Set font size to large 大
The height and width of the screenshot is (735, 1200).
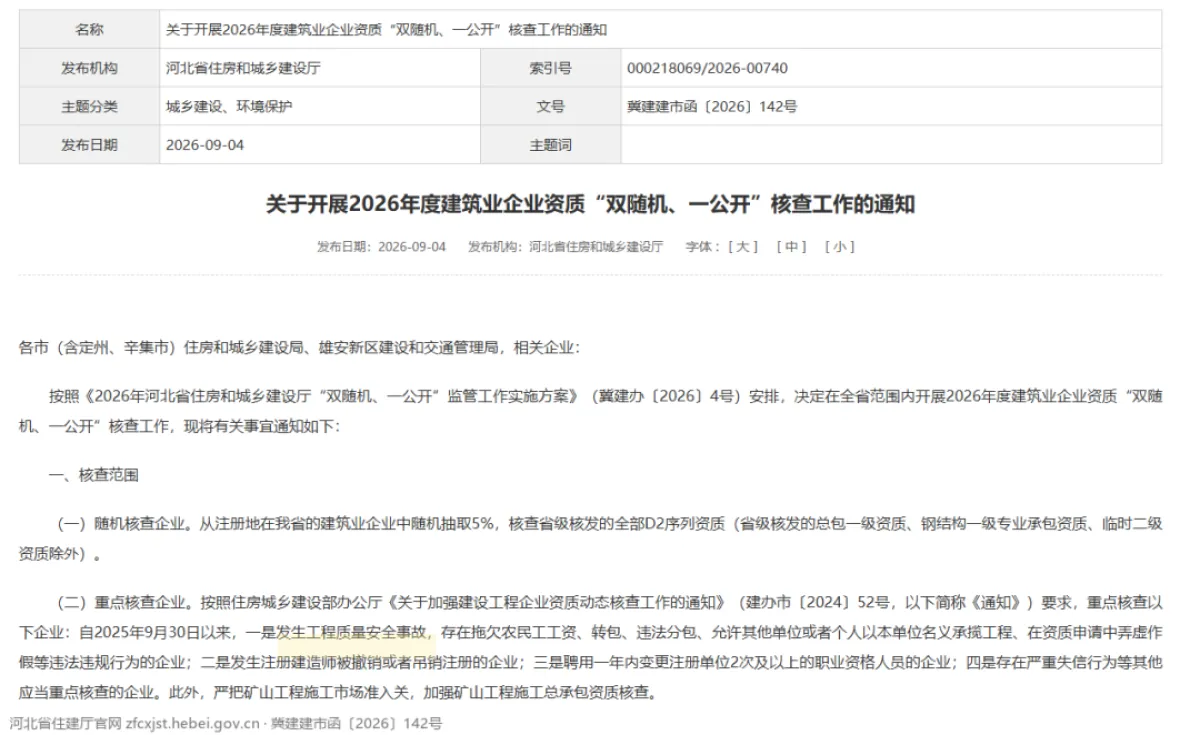coord(743,247)
